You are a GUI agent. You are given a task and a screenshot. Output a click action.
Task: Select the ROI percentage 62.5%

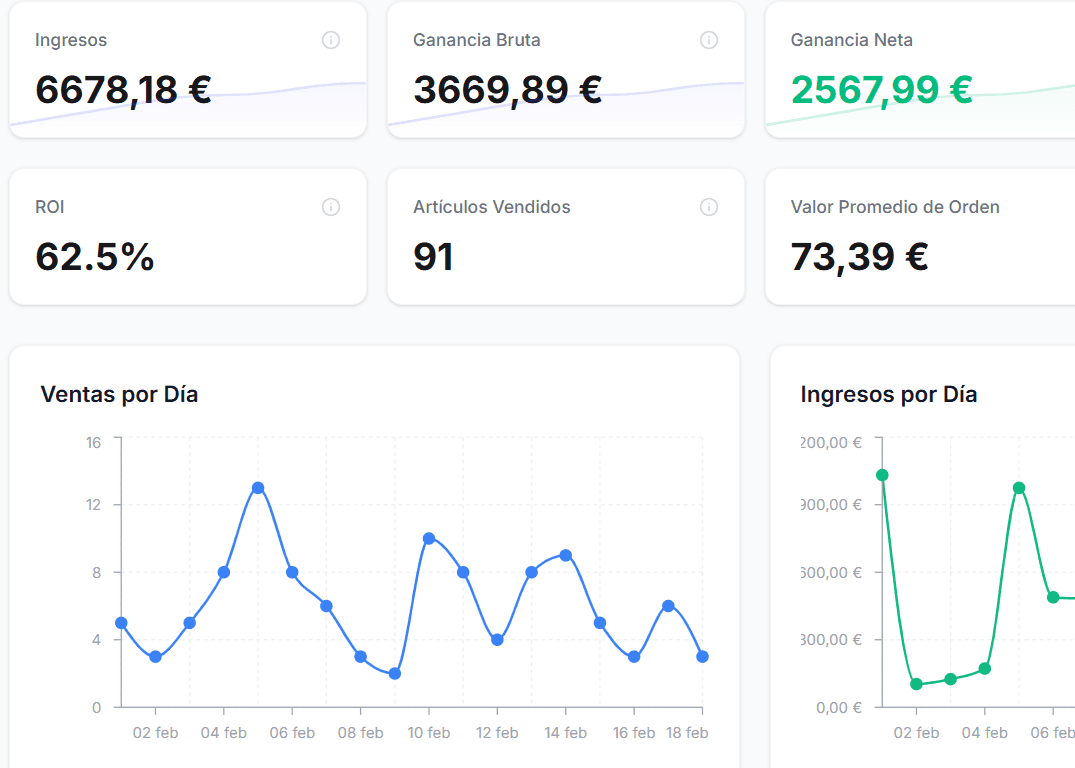tap(100, 258)
